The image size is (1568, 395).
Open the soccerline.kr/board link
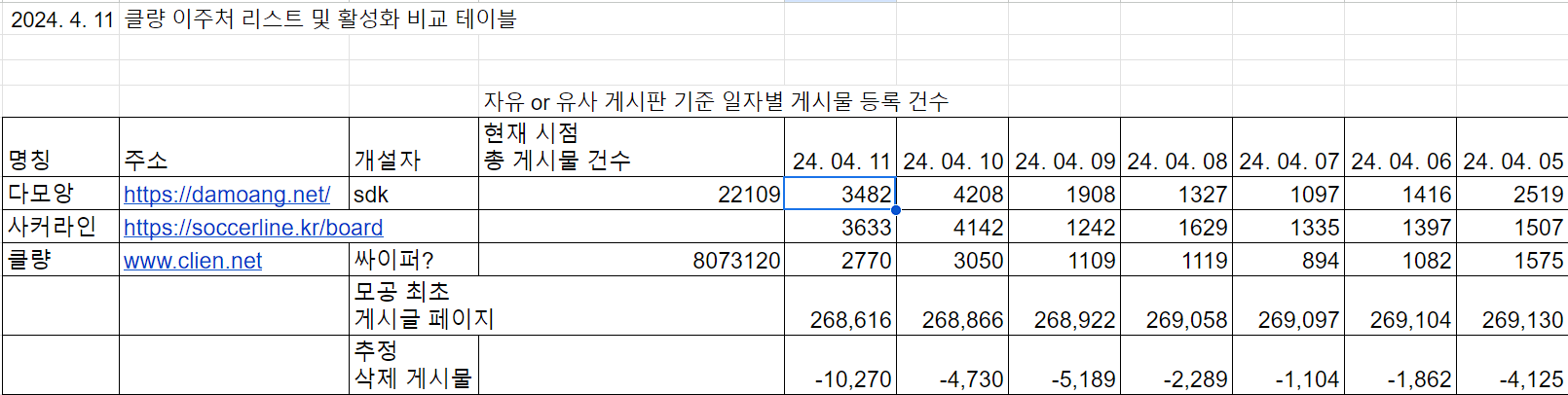(253, 228)
